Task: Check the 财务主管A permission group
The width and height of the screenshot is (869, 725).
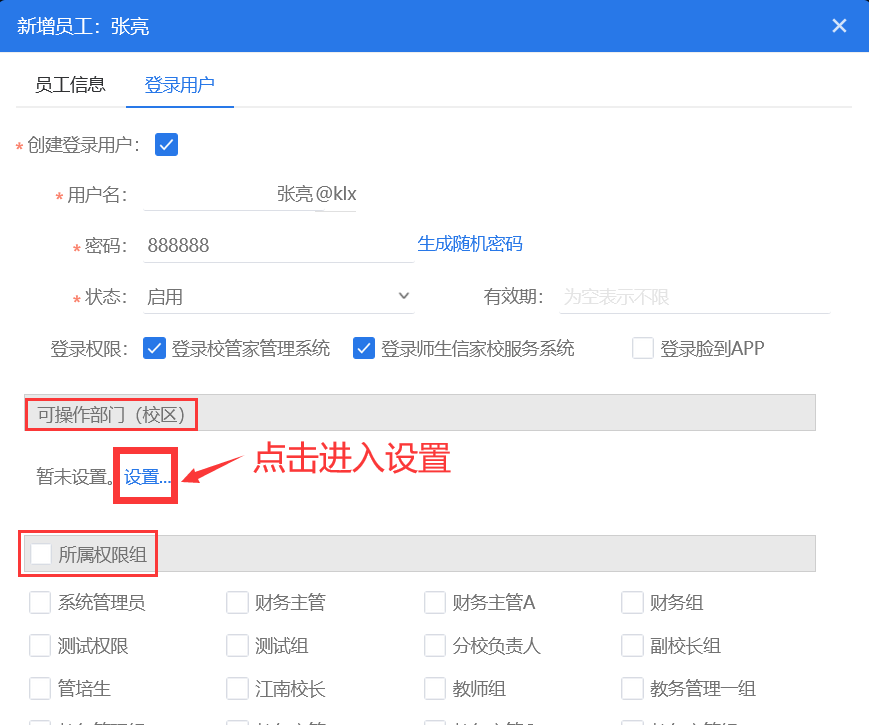Action: pyautogui.click(x=435, y=602)
